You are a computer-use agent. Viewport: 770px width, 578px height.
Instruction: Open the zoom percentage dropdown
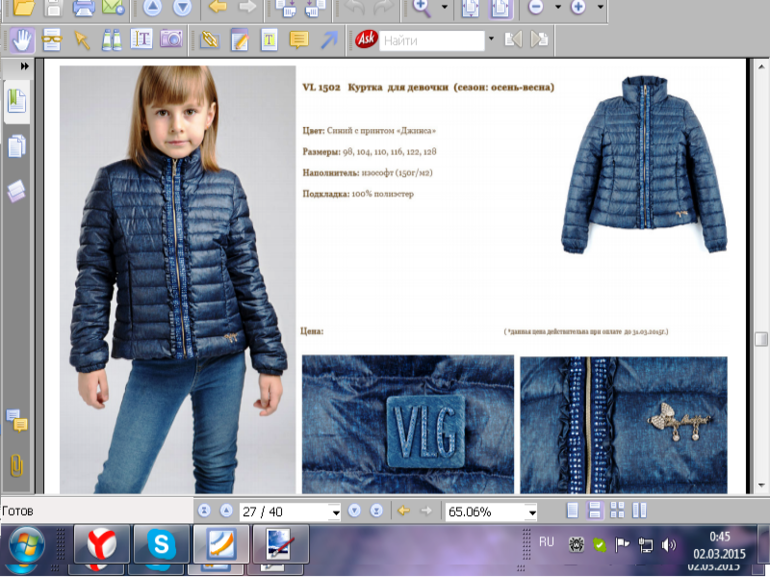(531, 512)
